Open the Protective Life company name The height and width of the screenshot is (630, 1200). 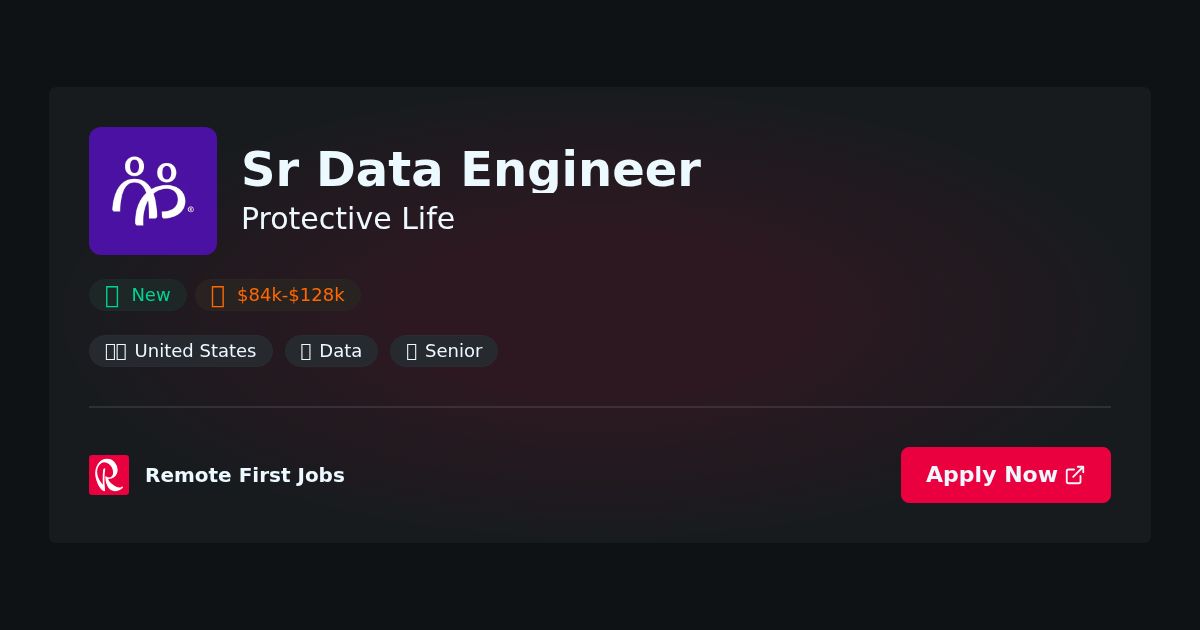pos(348,218)
